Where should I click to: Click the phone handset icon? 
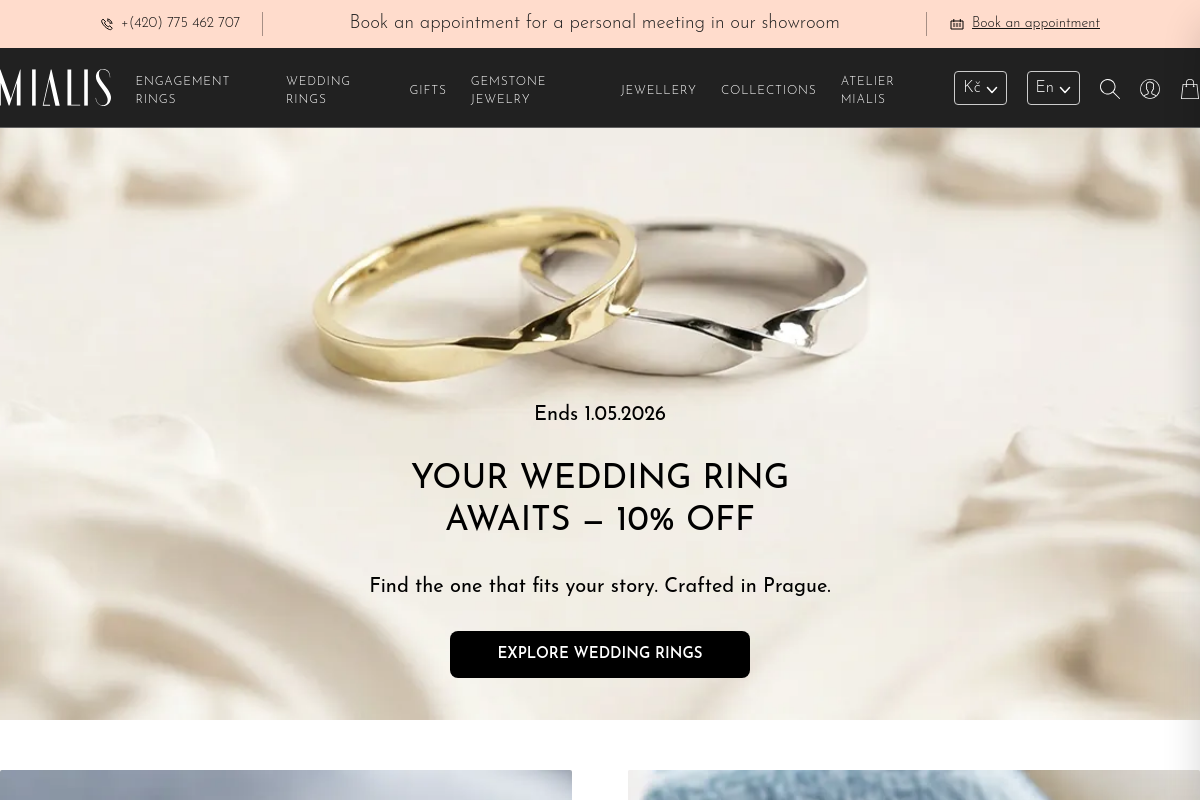(x=107, y=24)
